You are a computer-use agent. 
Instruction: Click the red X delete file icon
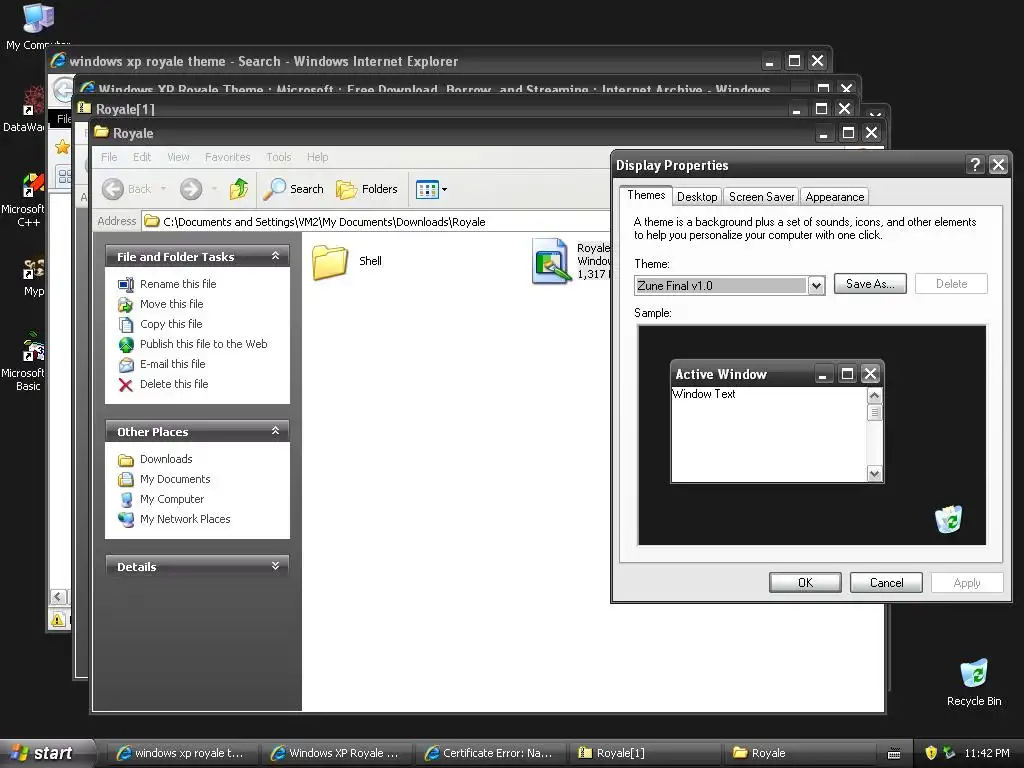[x=126, y=385]
